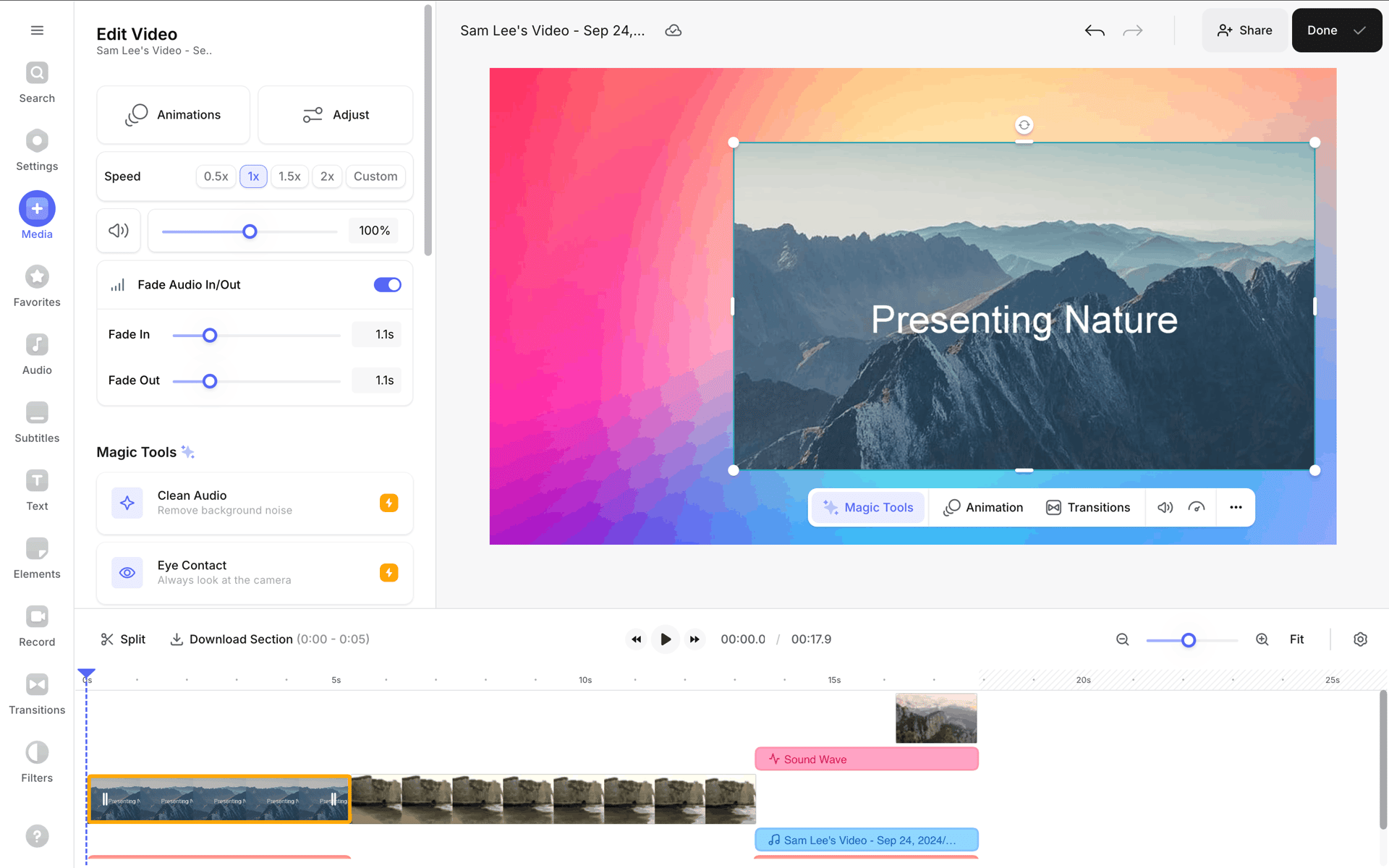1389x868 pixels.
Task: Run Clean Audio magic tool
Action: [255, 503]
